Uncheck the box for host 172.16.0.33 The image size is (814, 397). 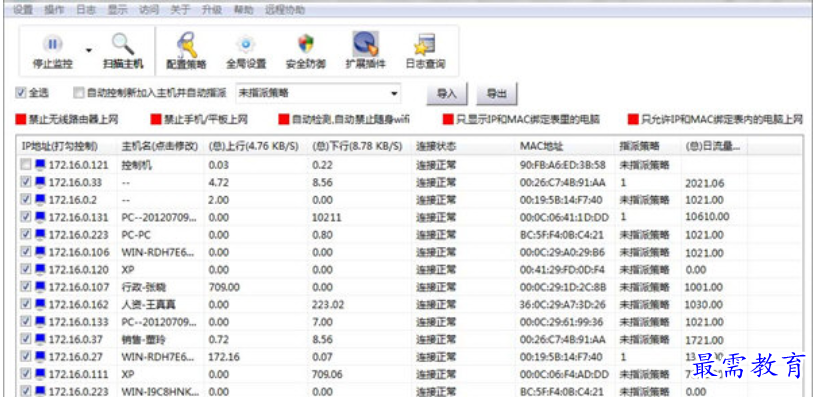point(26,182)
